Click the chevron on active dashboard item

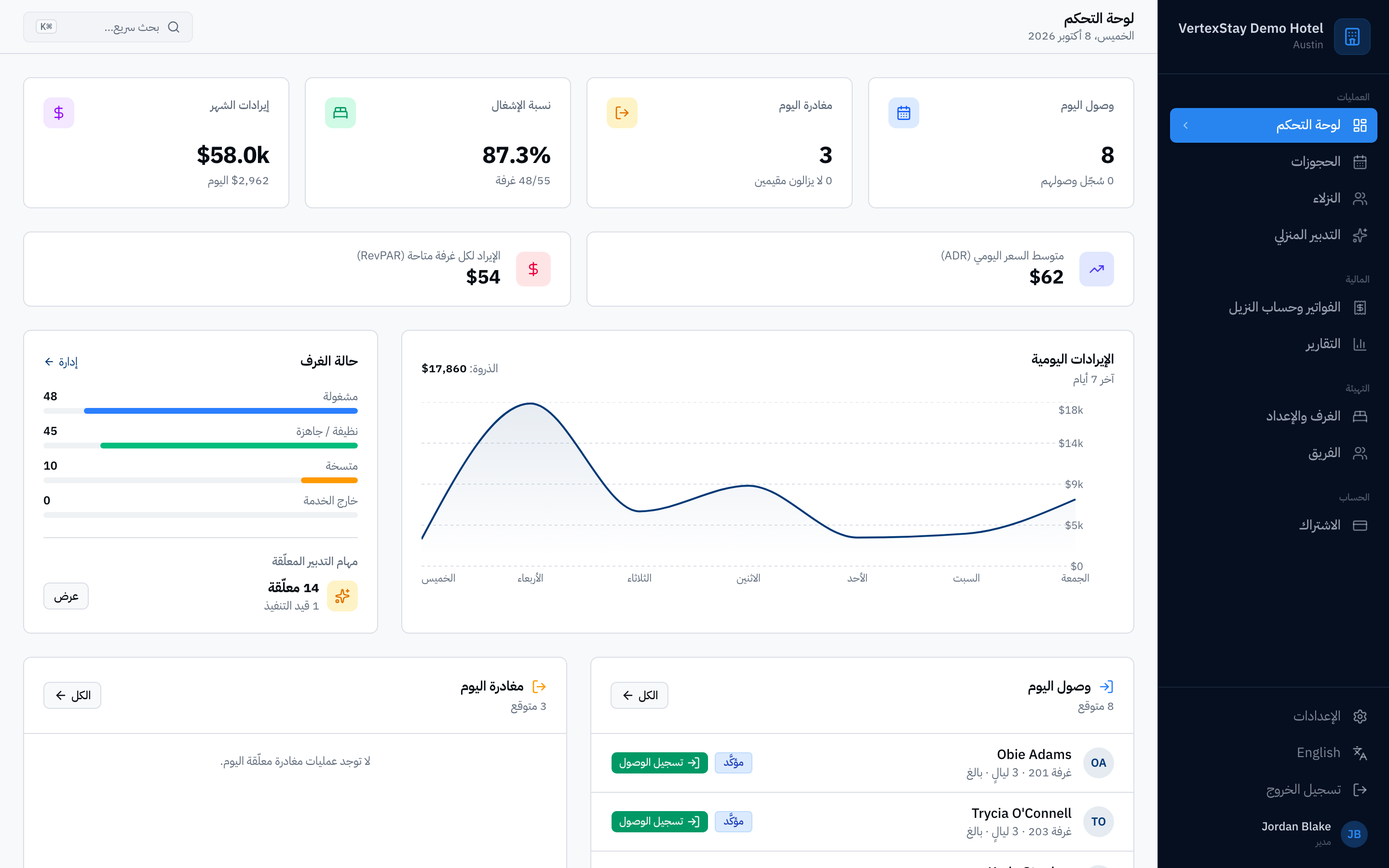coord(1186,125)
